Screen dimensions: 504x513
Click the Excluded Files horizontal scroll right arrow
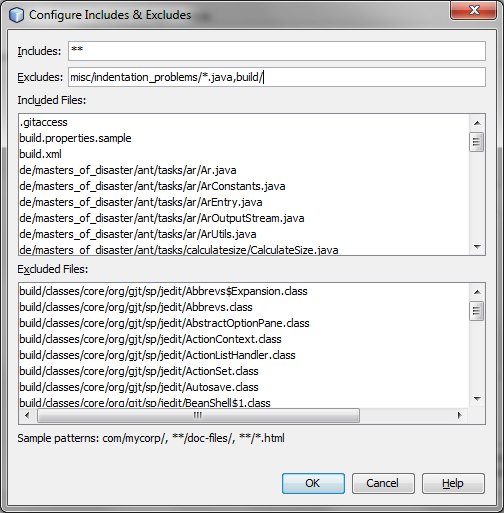(x=460, y=415)
